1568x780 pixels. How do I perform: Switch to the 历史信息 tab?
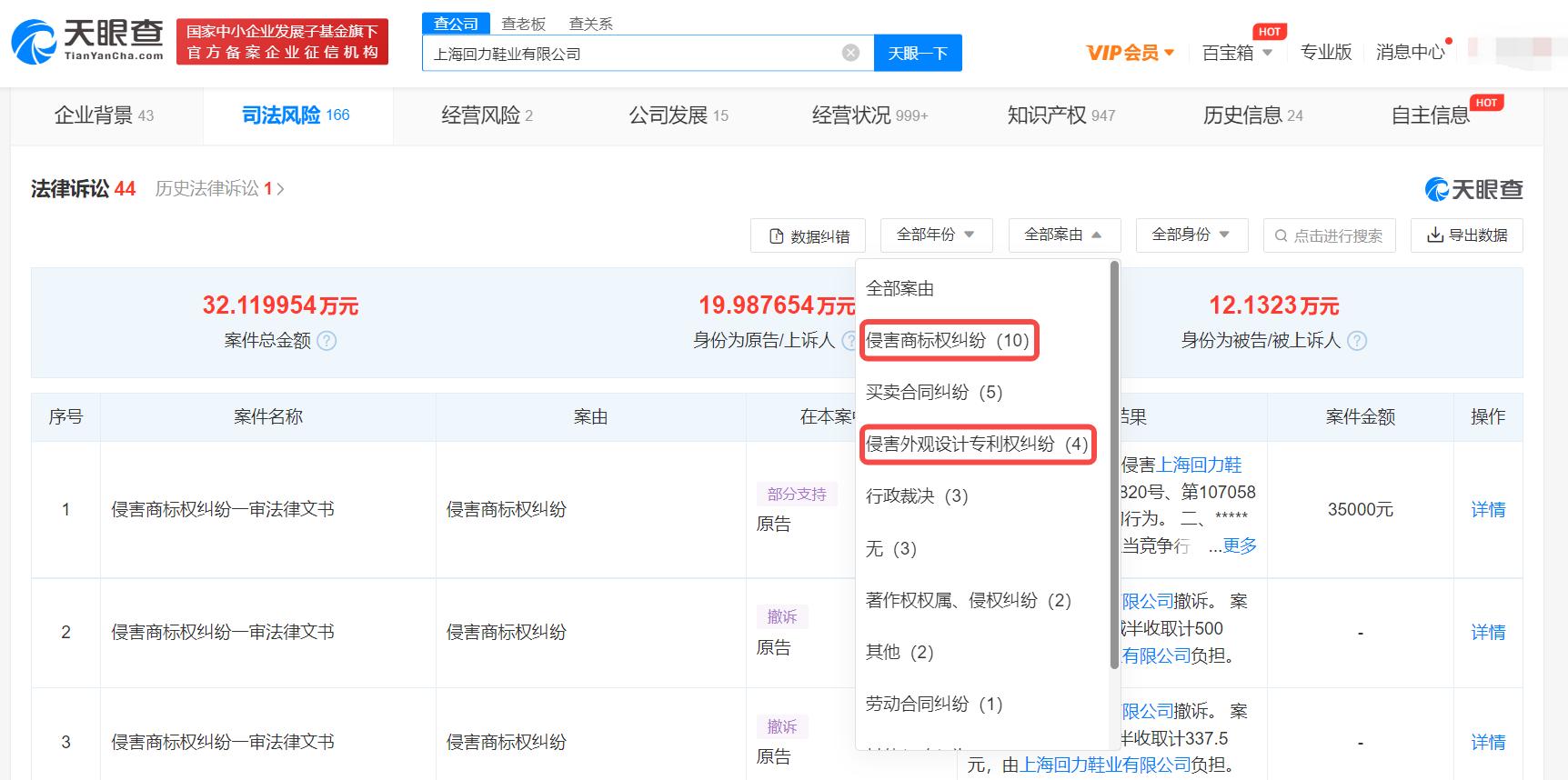(1252, 115)
